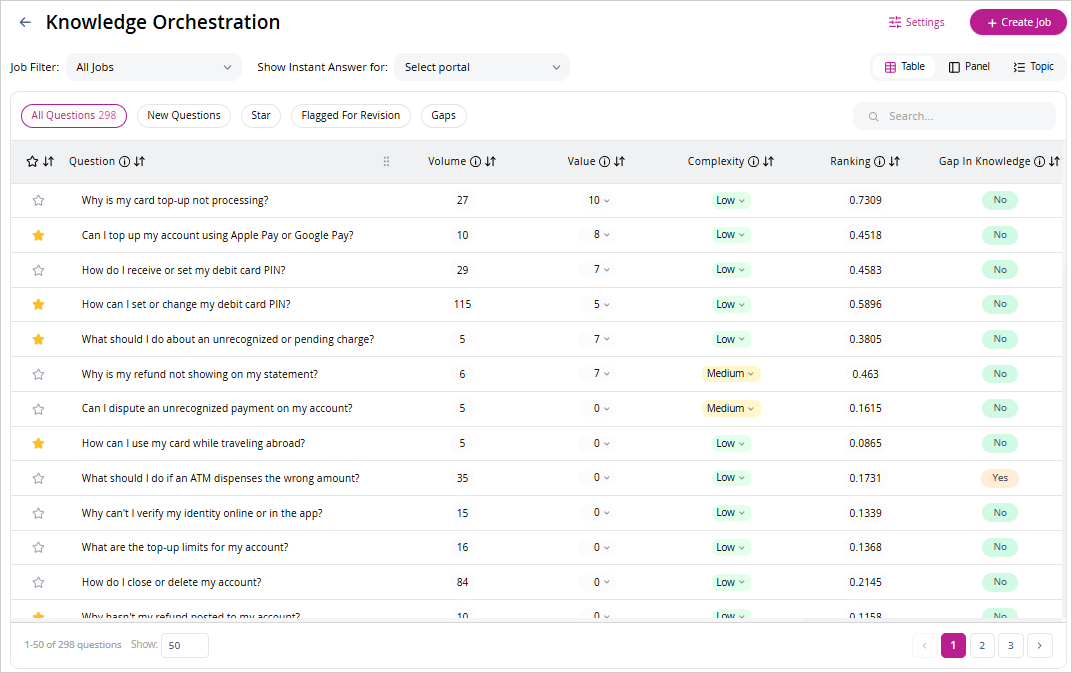Sort the table by Ranking

[x=894, y=161]
